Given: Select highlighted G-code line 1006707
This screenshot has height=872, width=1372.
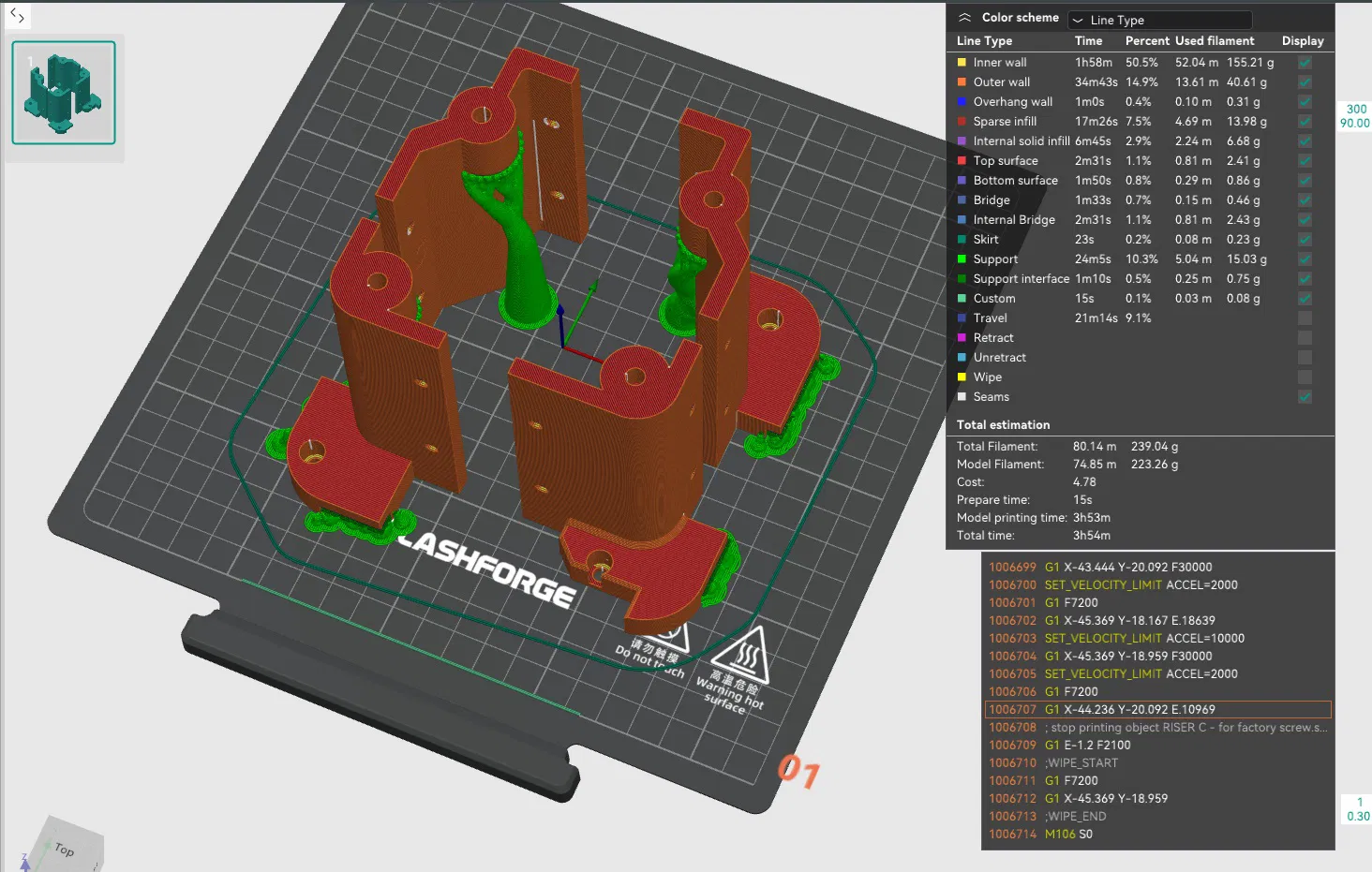Looking at the screenshot, I should tap(1158, 710).
